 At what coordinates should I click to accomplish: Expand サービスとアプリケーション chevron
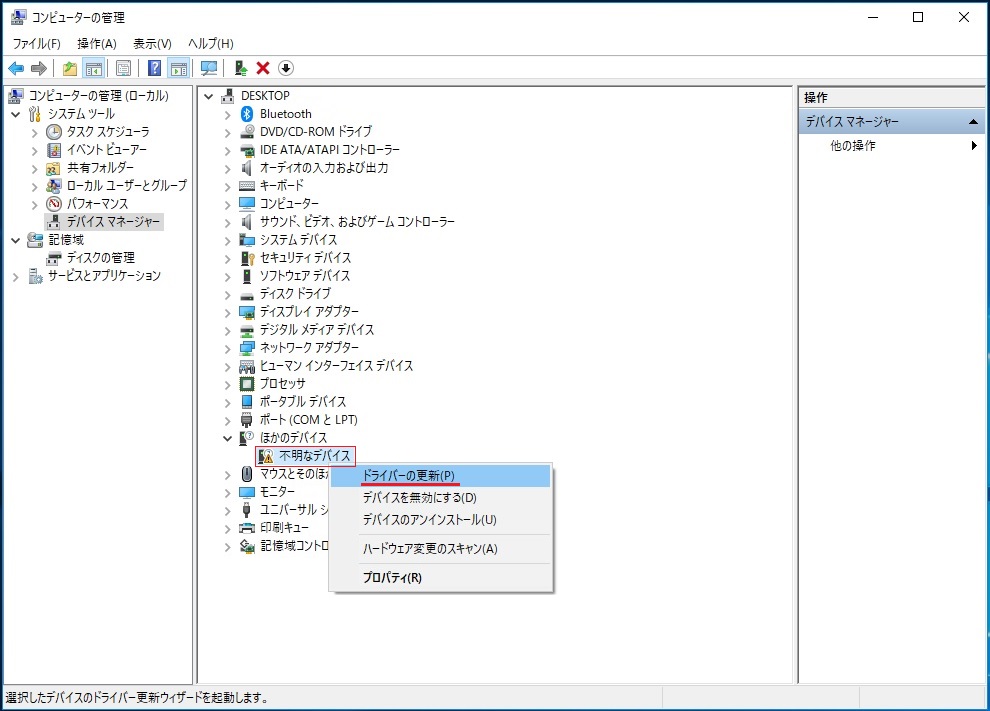click(x=16, y=277)
